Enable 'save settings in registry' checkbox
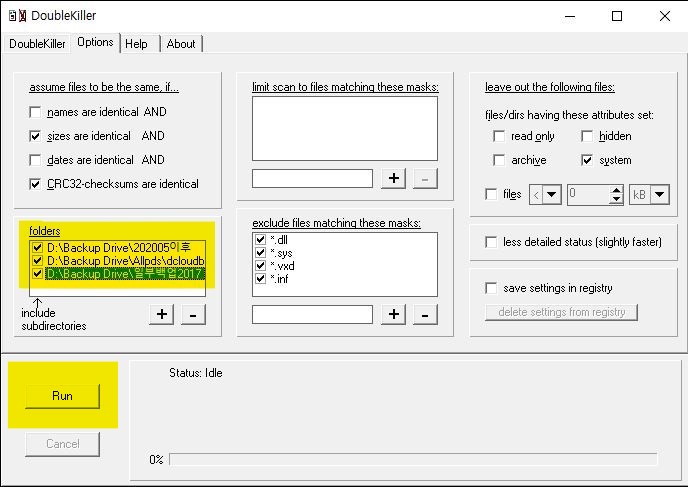 [491, 288]
